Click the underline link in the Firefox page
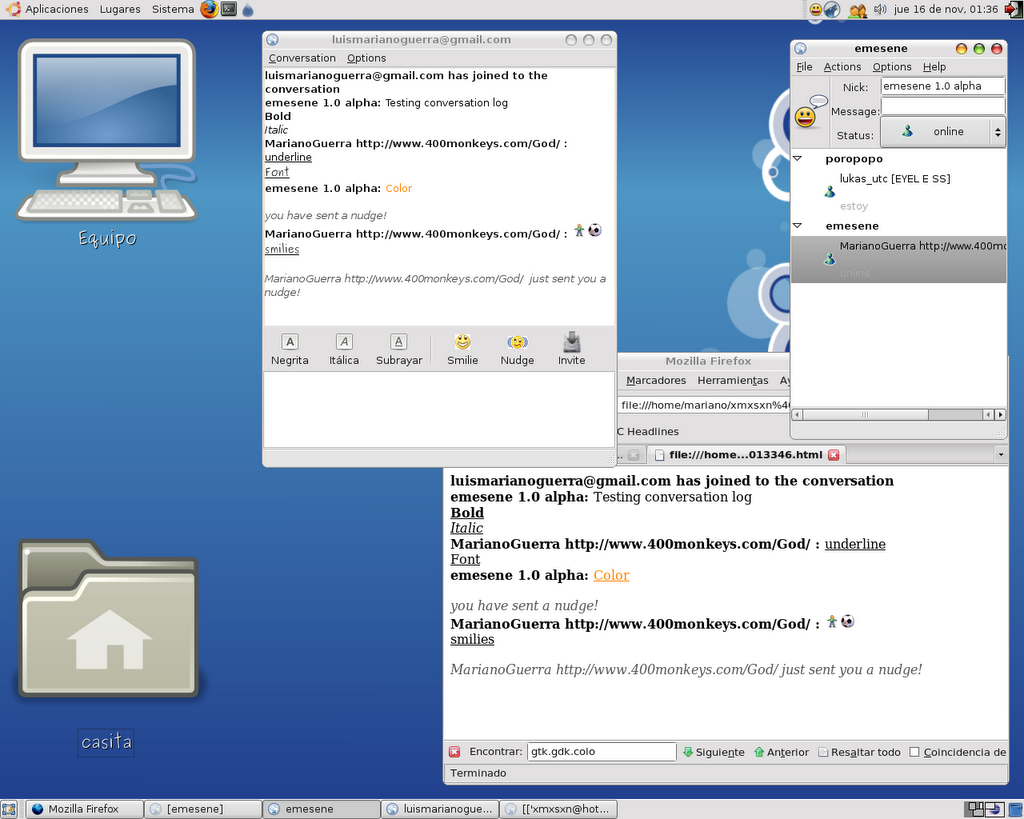1024x819 pixels. [x=855, y=544]
